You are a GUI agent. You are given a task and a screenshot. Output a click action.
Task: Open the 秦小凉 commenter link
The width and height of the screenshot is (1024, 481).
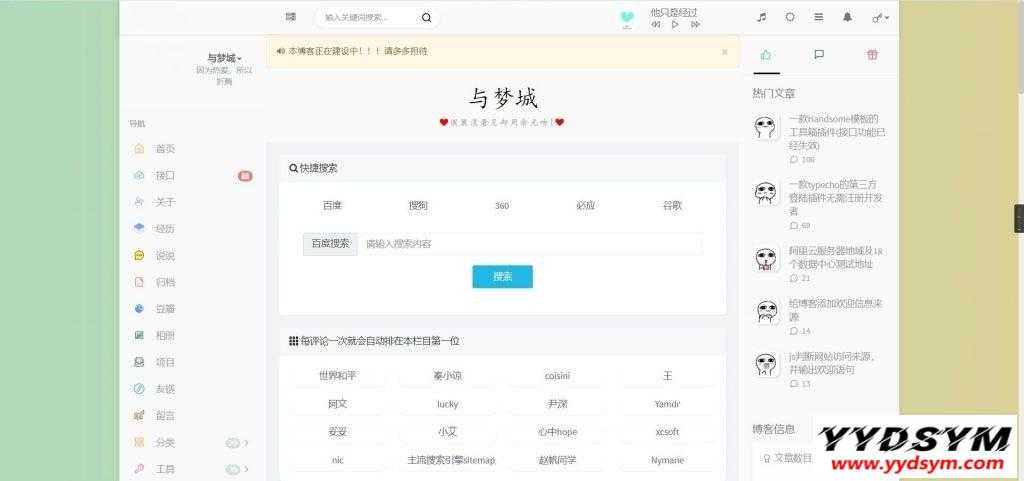[448, 376]
